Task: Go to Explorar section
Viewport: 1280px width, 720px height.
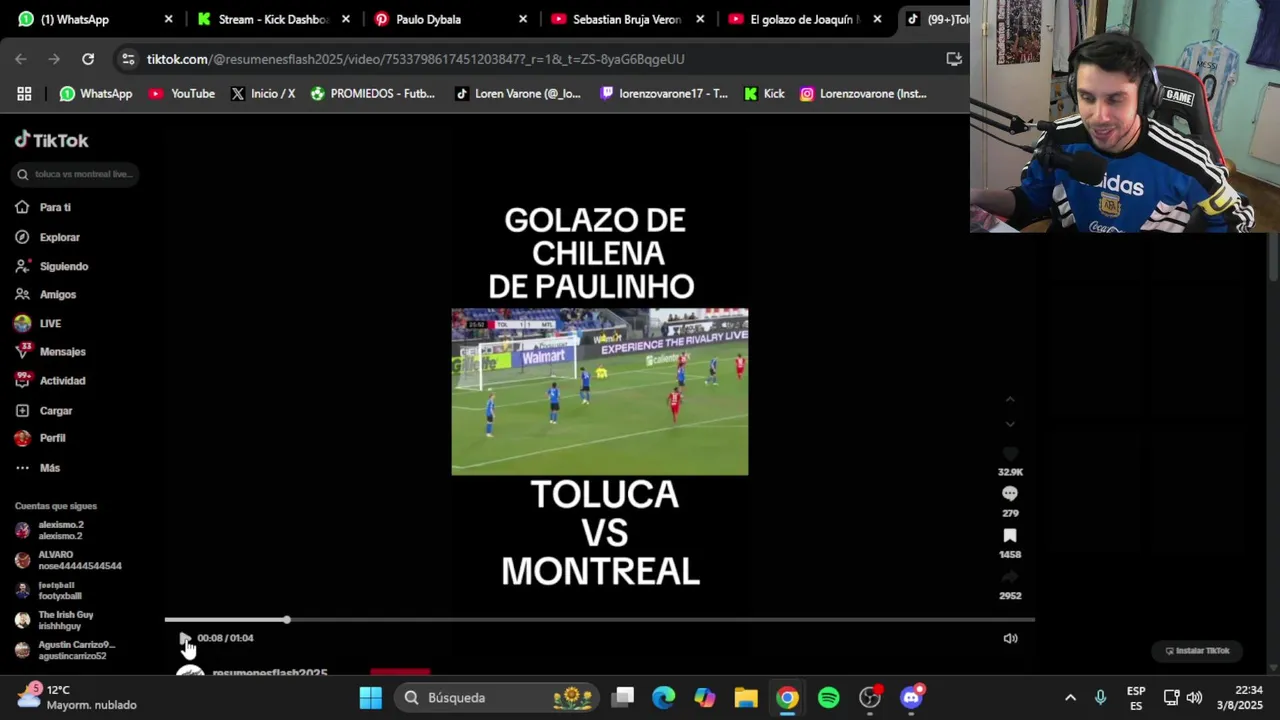Action: (48, 237)
